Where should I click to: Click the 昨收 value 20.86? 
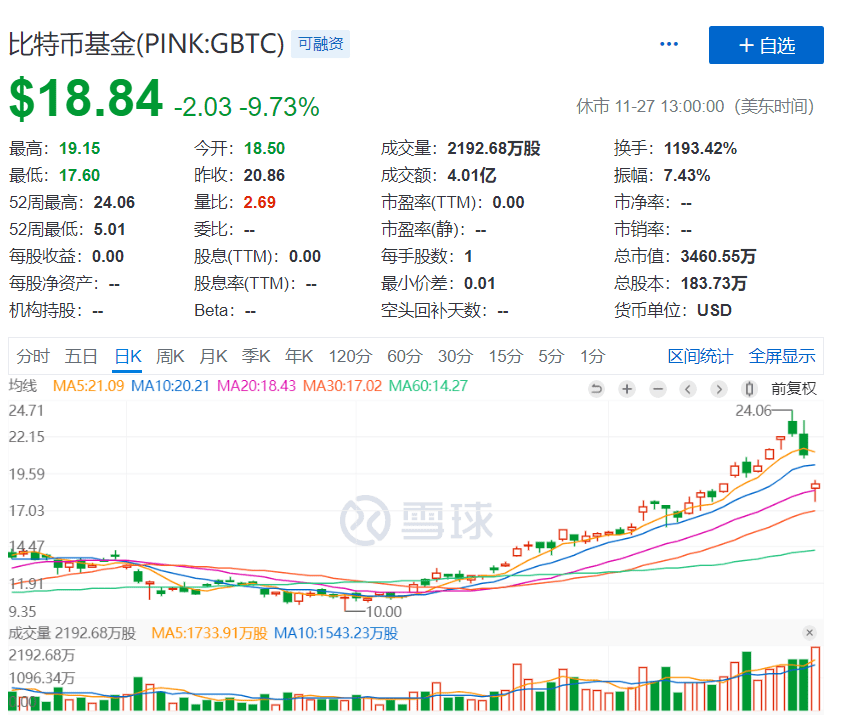pyautogui.click(x=264, y=175)
